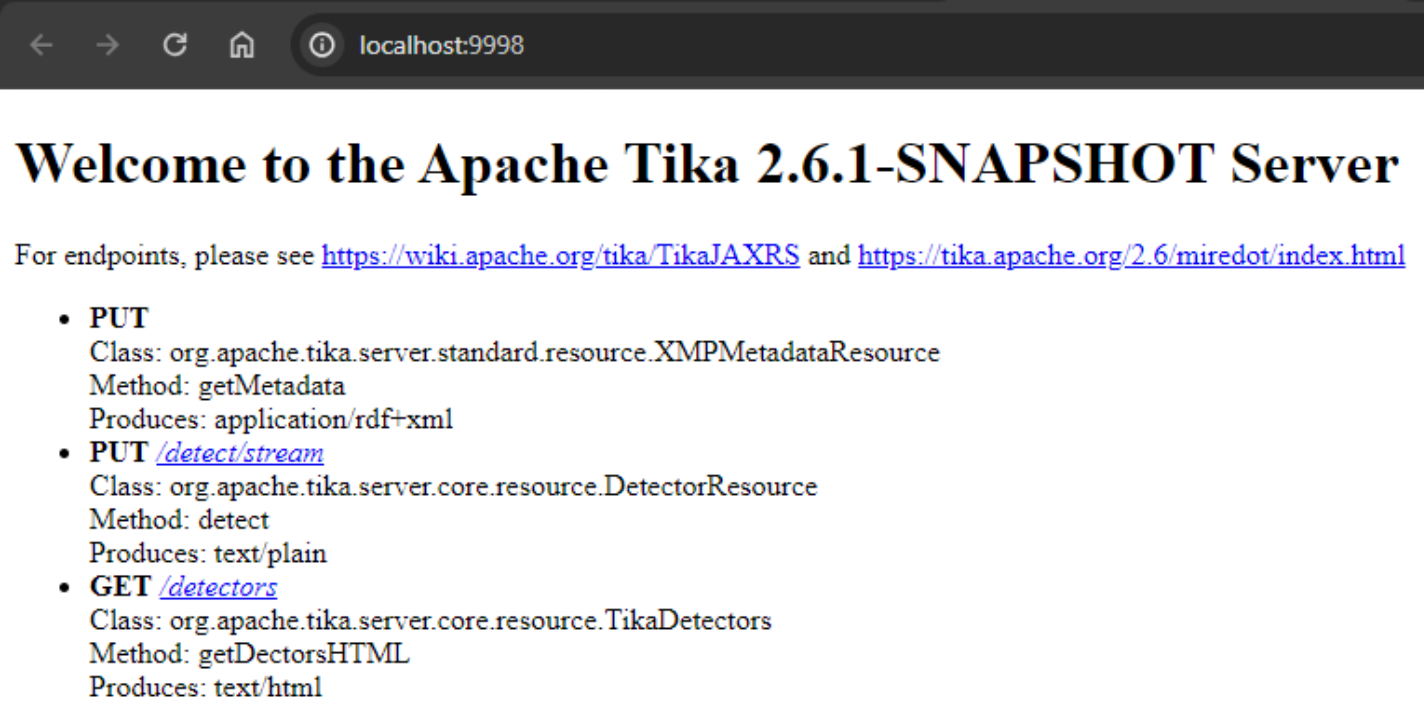The width and height of the screenshot is (1424, 702).
Task: Click the 'Method: detect' line
Action: click(179, 520)
